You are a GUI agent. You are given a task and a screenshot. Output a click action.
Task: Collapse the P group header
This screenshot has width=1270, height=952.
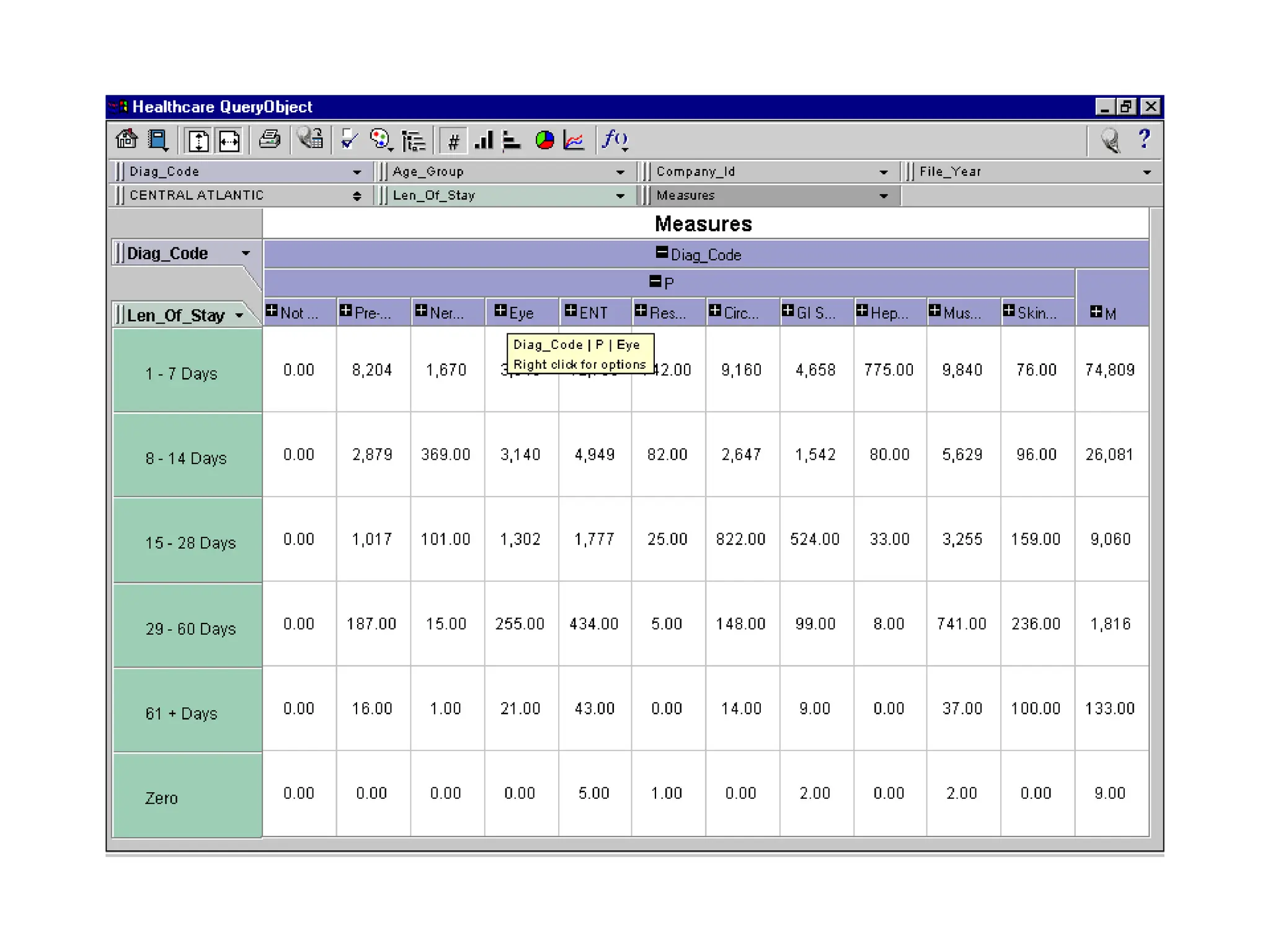[655, 282]
